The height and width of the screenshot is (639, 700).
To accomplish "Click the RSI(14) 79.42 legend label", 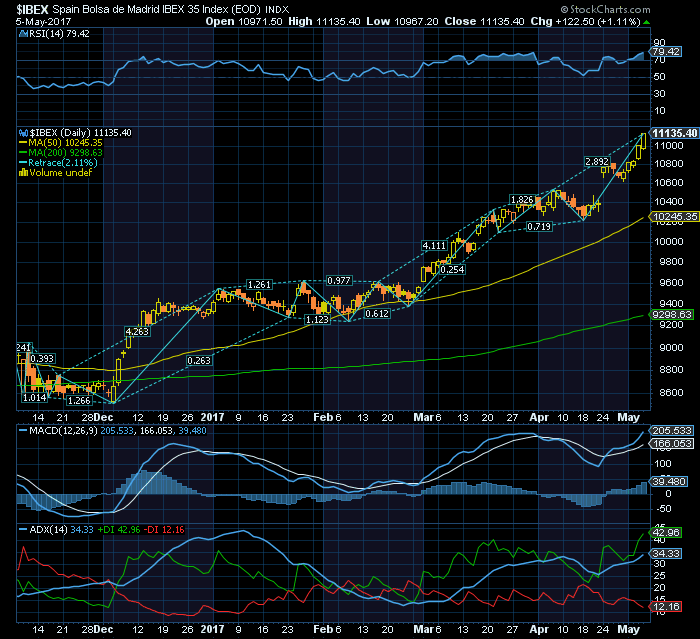I will (59, 33).
